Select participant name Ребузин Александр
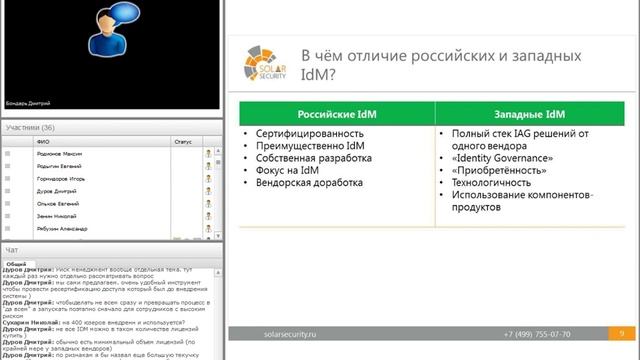The image size is (640, 360). [62, 229]
